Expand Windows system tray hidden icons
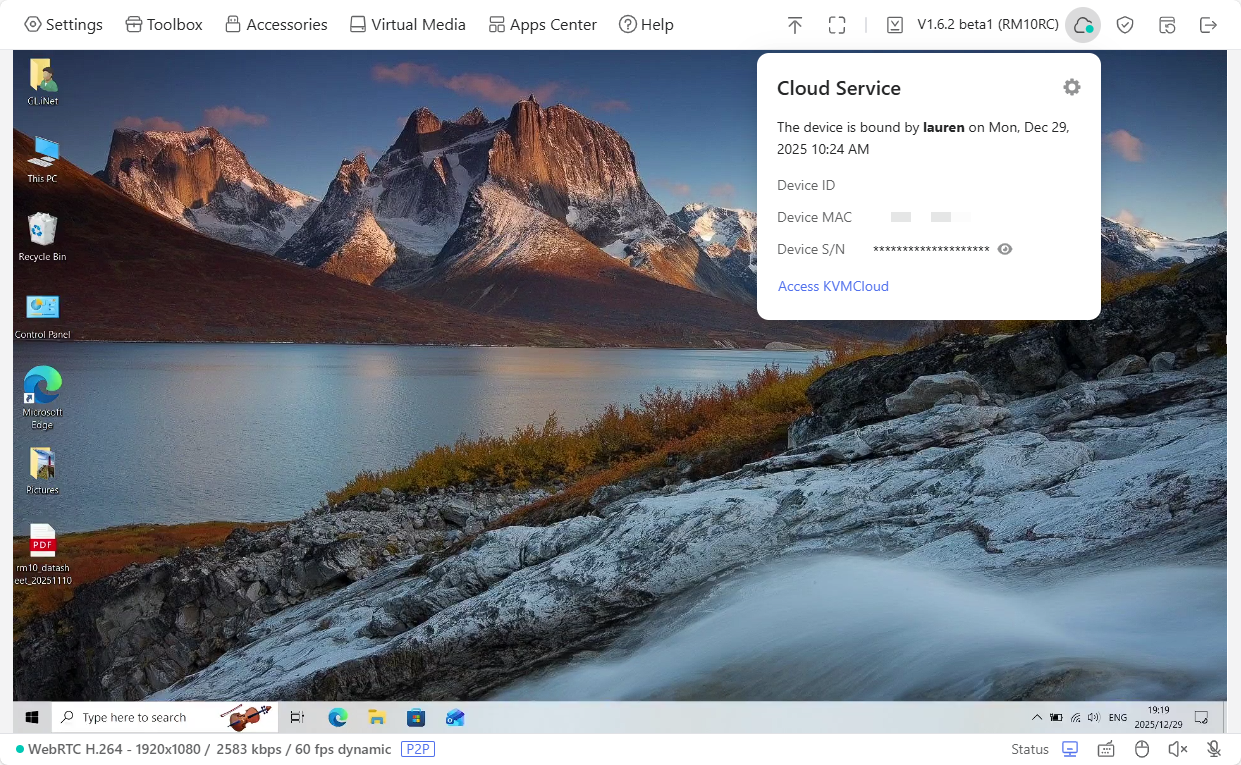 click(x=1036, y=717)
